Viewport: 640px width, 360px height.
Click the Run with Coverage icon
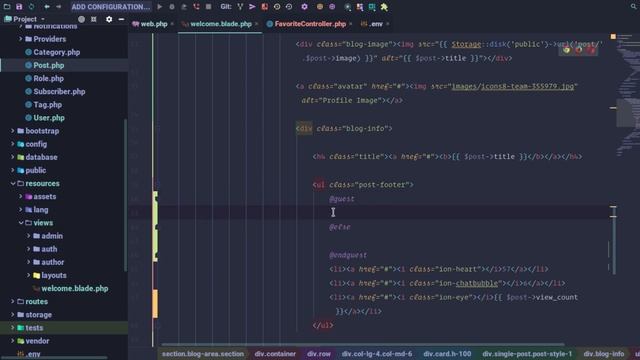[x=184, y=7]
